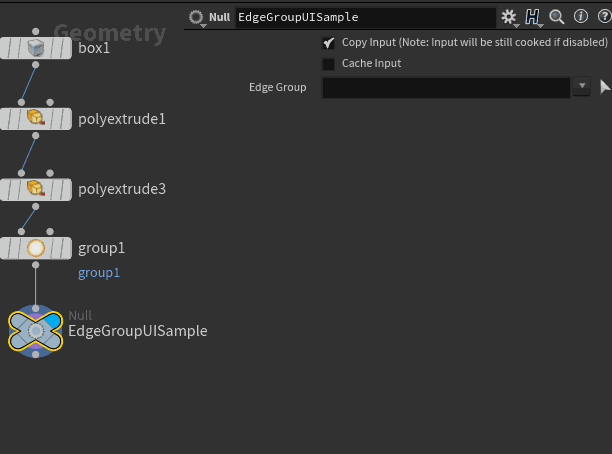
Task: Expand the Edge Group dropdown arrow
Action: (582, 86)
